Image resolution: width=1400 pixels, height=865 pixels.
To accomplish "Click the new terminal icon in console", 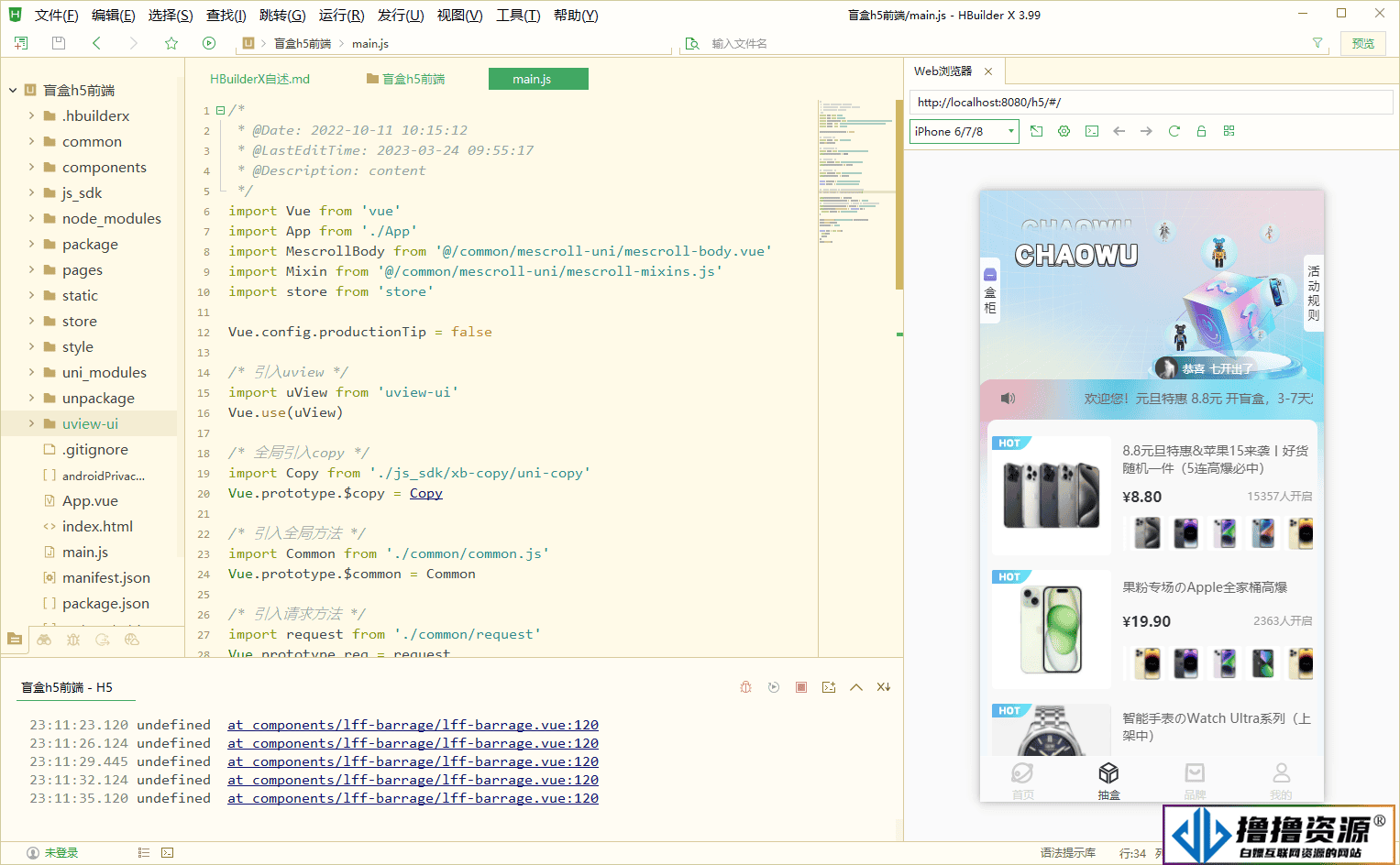I will coord(829,687).
